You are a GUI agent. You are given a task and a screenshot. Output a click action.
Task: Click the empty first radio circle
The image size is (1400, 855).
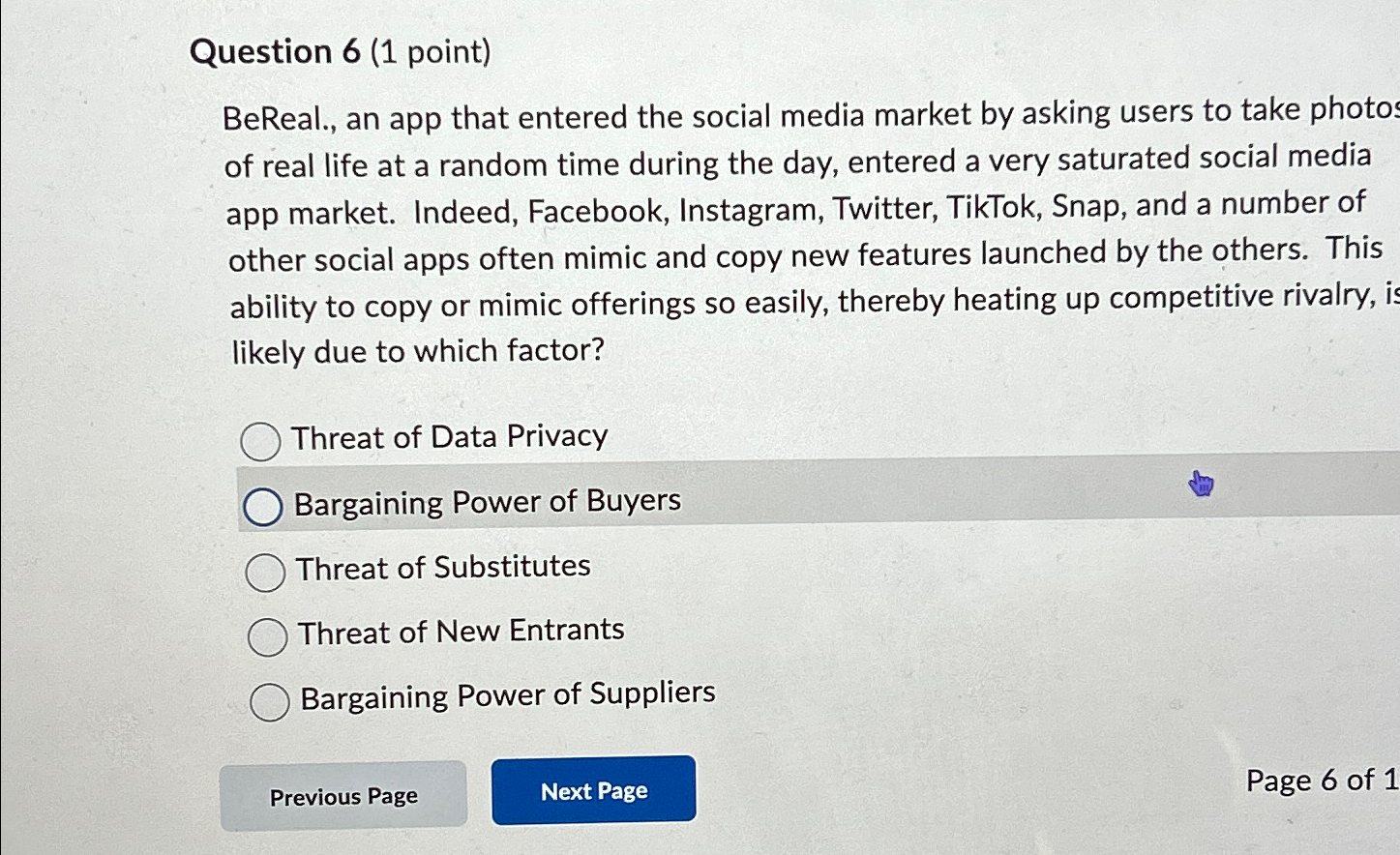pos(261,442)
